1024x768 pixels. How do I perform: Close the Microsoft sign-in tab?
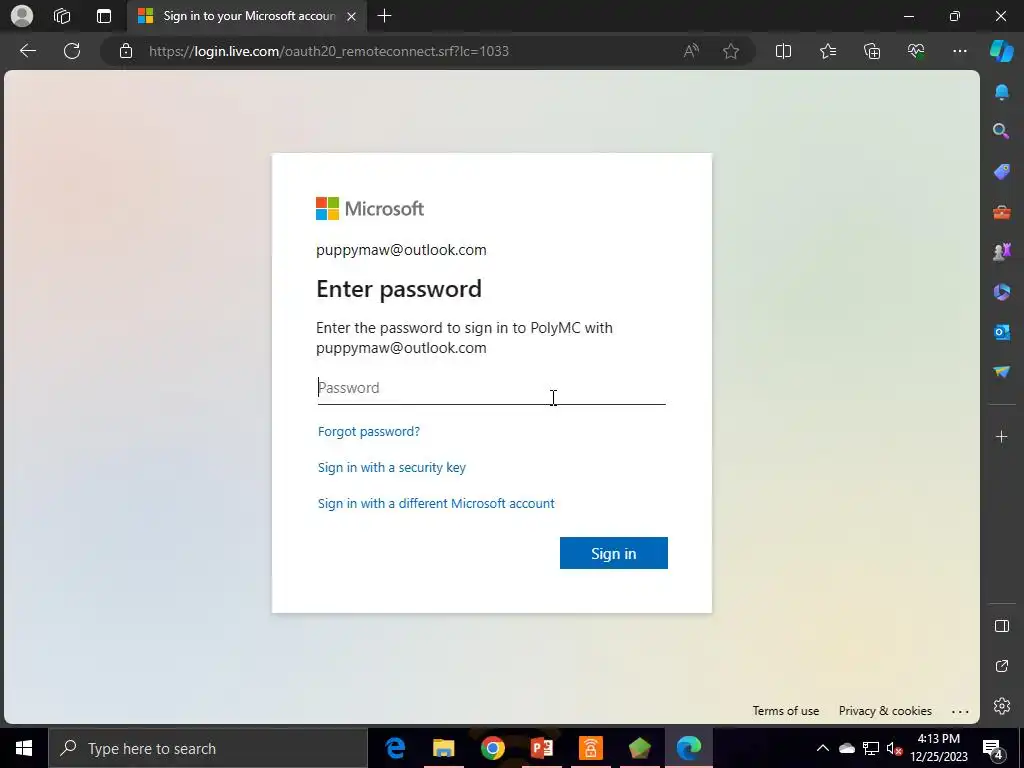[x=351, y=16]
